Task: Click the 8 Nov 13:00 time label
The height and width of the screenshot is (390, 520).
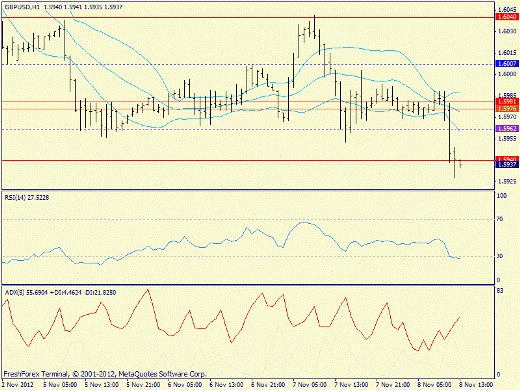Action: [476, 384]
